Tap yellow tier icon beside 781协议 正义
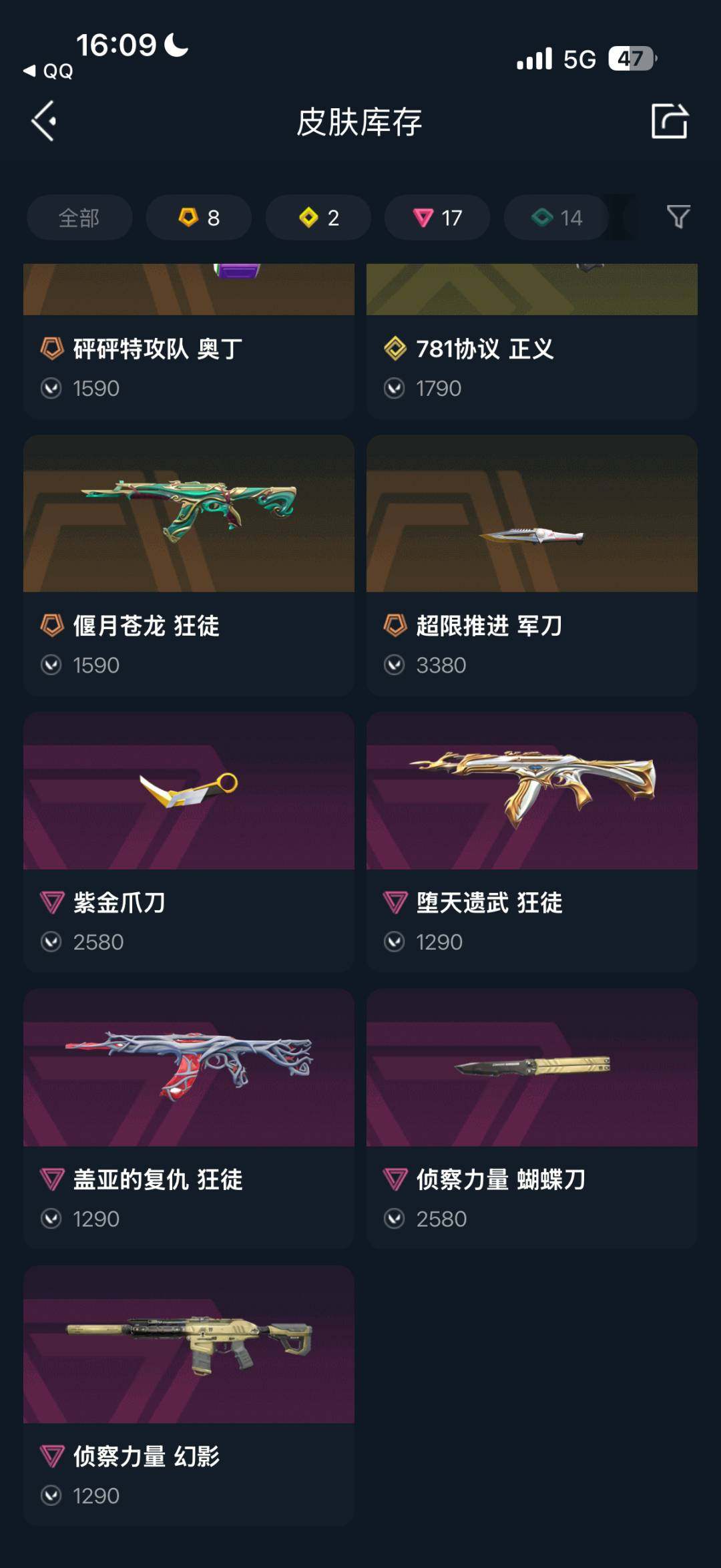721x1568 pixels. (395, 349)
